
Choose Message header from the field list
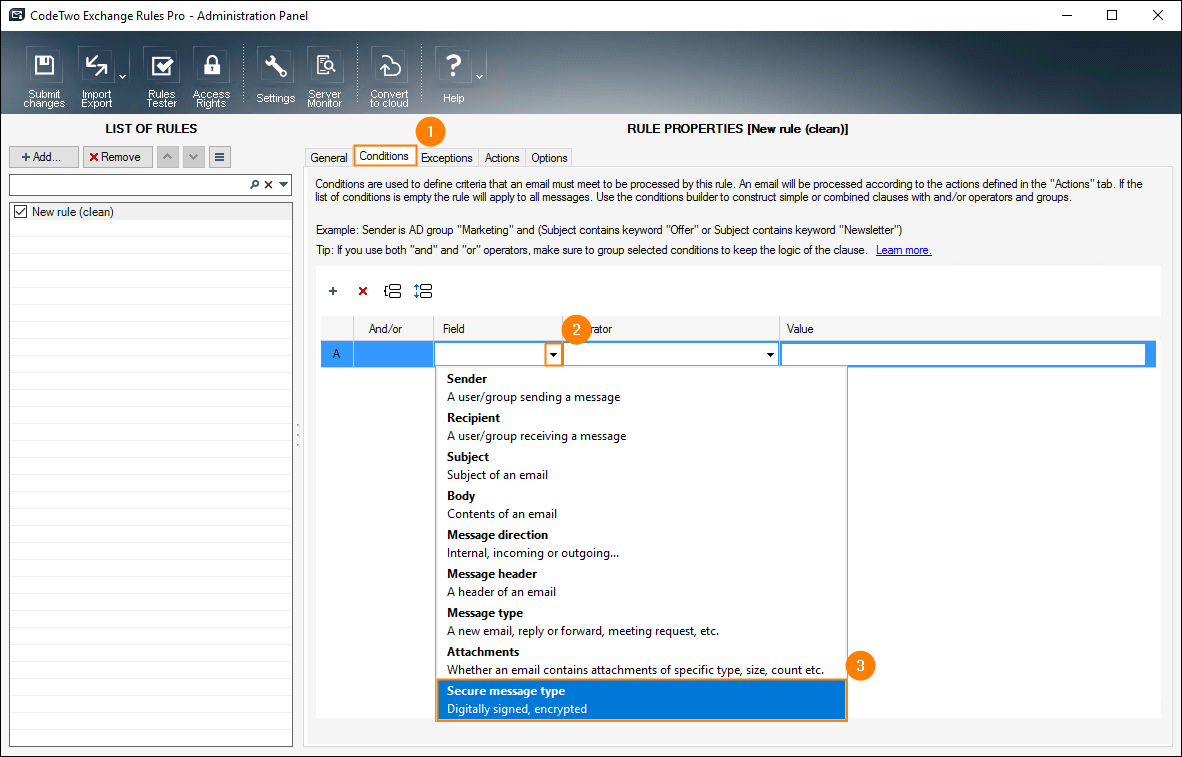pyautogui.click(x=642, y=583)
